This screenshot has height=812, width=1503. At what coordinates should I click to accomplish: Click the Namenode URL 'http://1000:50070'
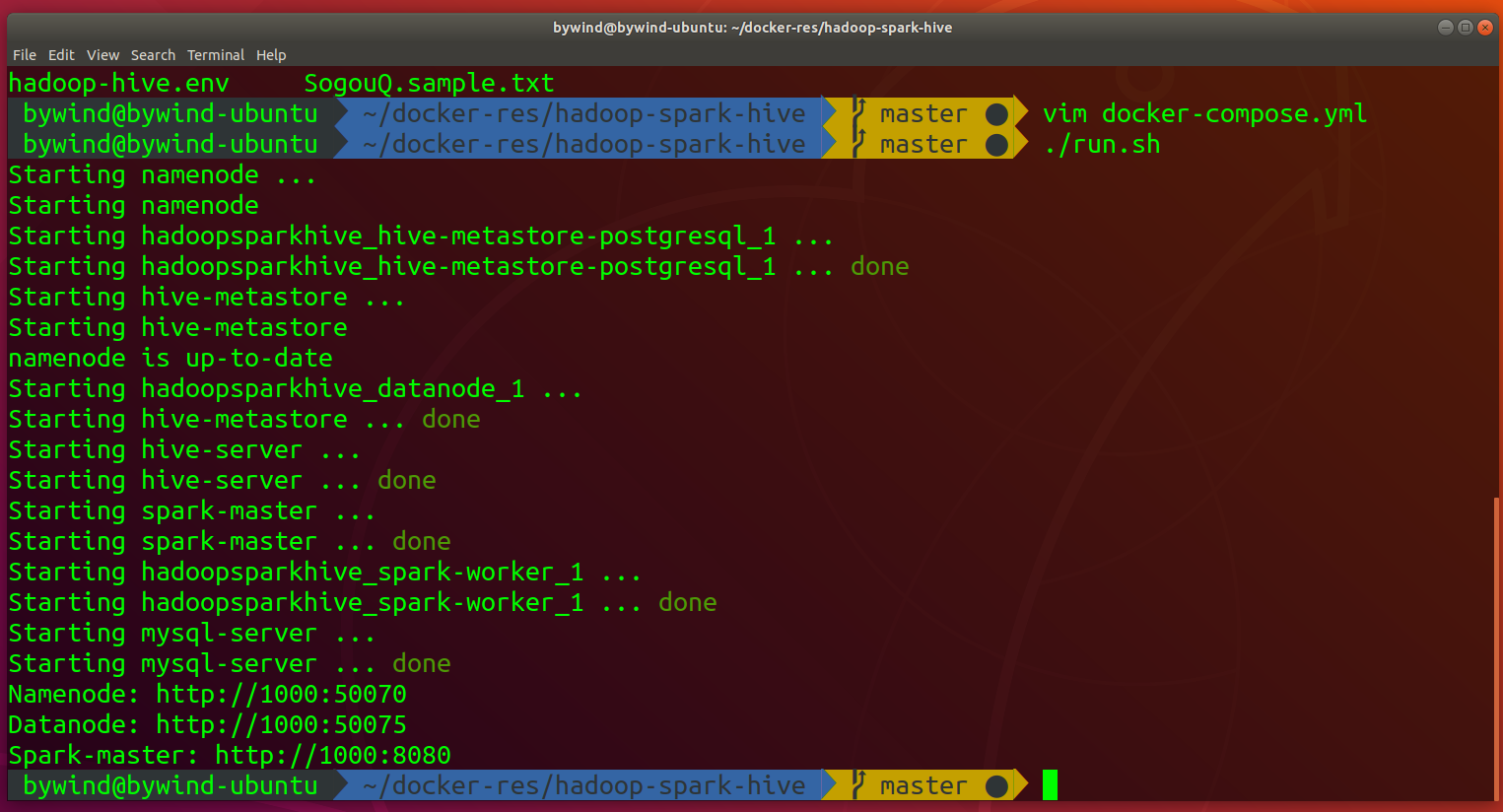click(281, 695)
